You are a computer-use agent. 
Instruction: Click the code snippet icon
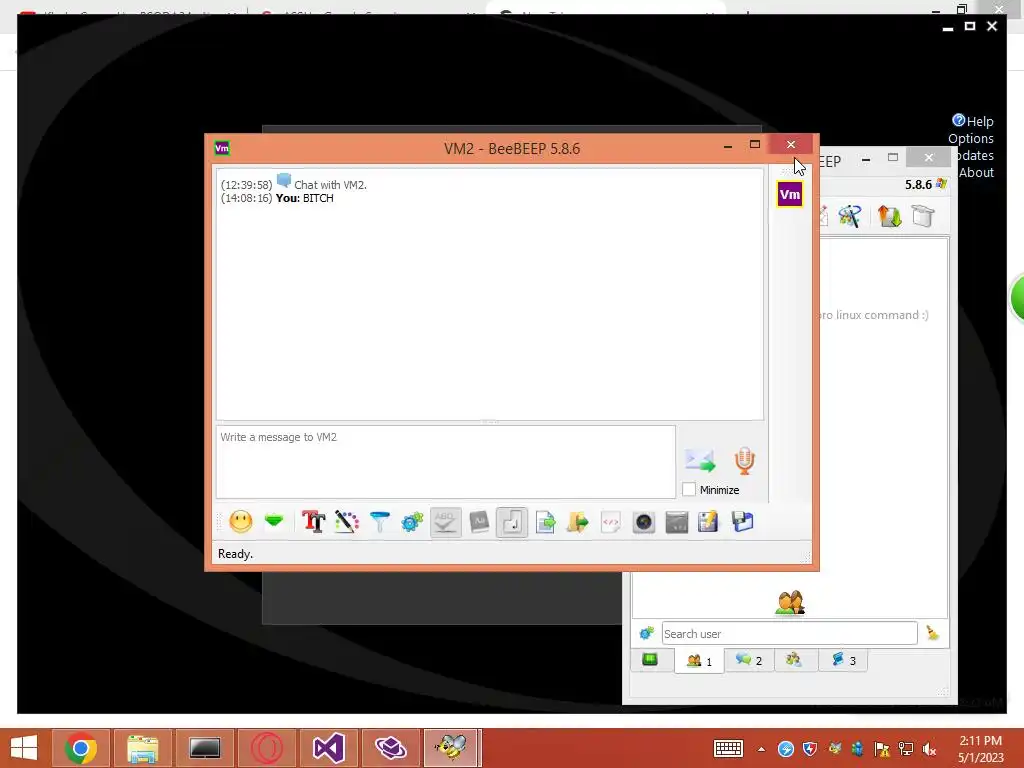pos(611,522)
